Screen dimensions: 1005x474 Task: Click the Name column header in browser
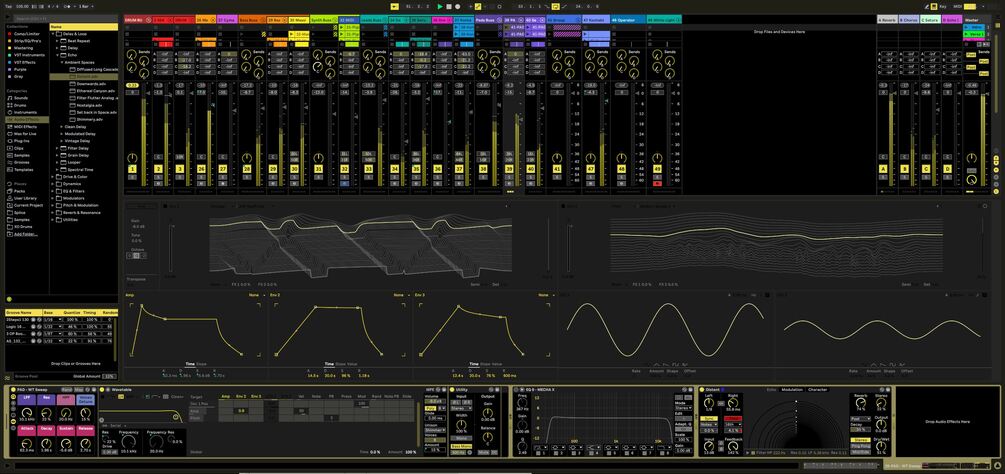click(84, 26)
